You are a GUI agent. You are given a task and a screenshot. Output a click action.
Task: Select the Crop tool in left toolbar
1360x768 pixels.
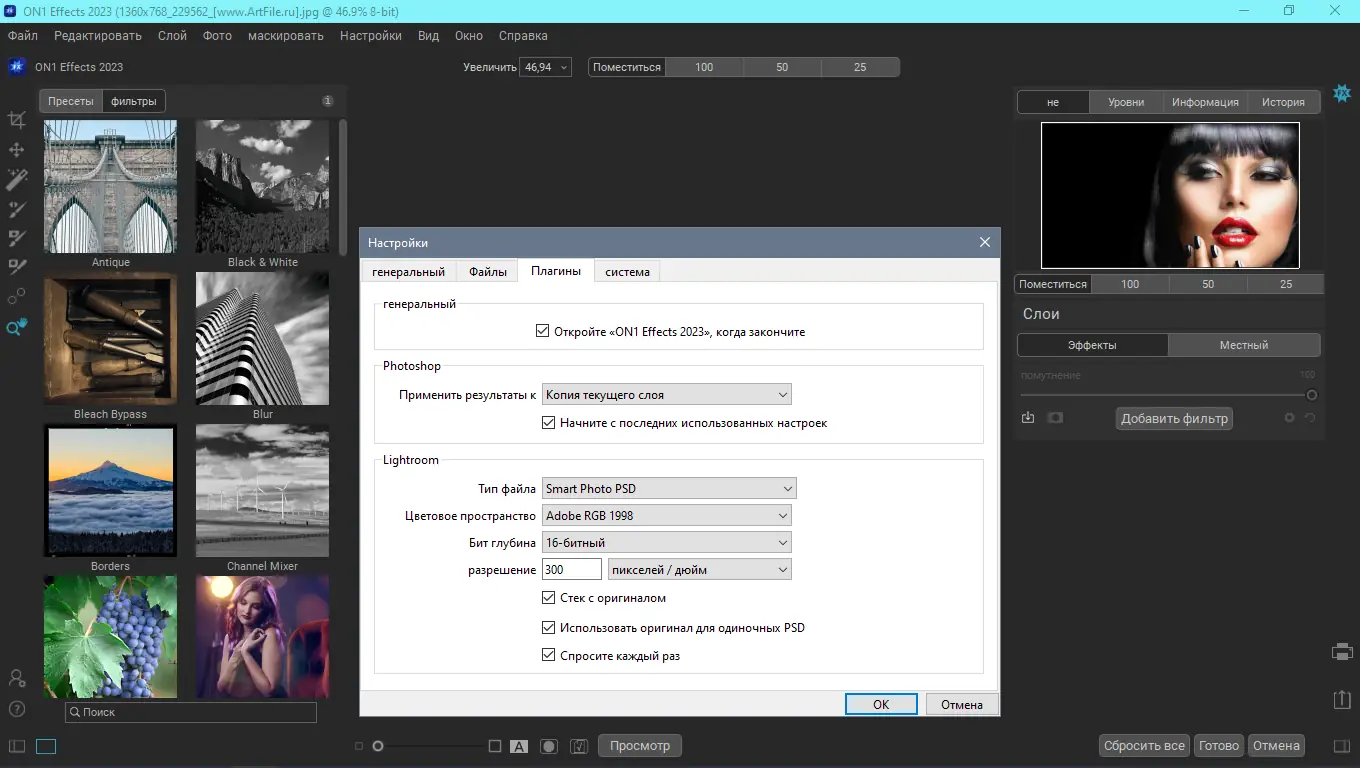(17, 120)
